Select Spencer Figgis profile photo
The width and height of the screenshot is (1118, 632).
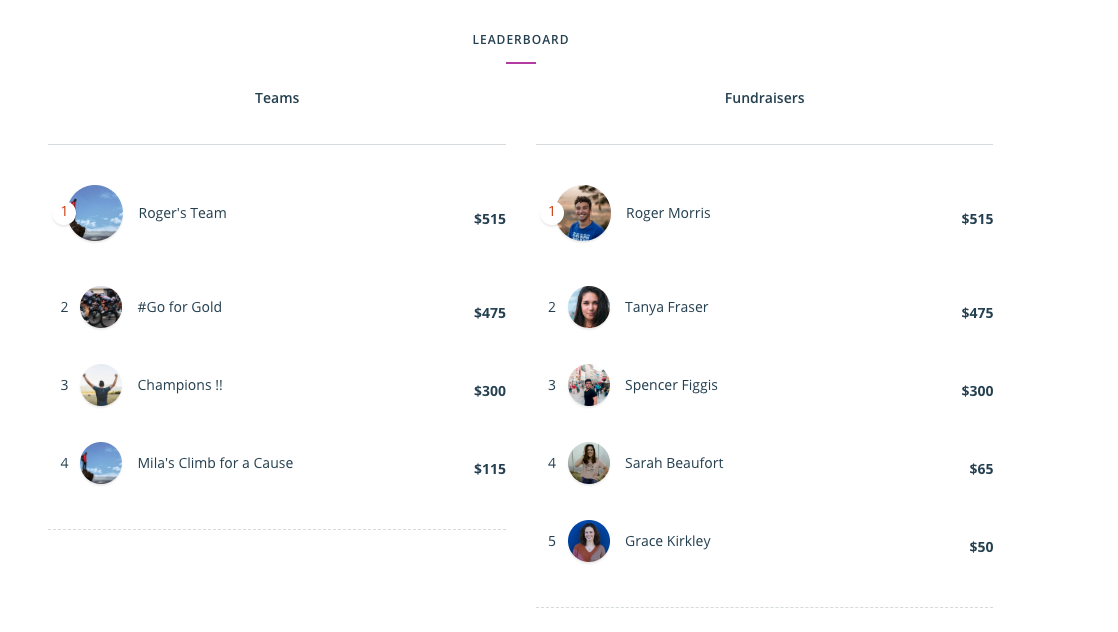tap(588, 385)
